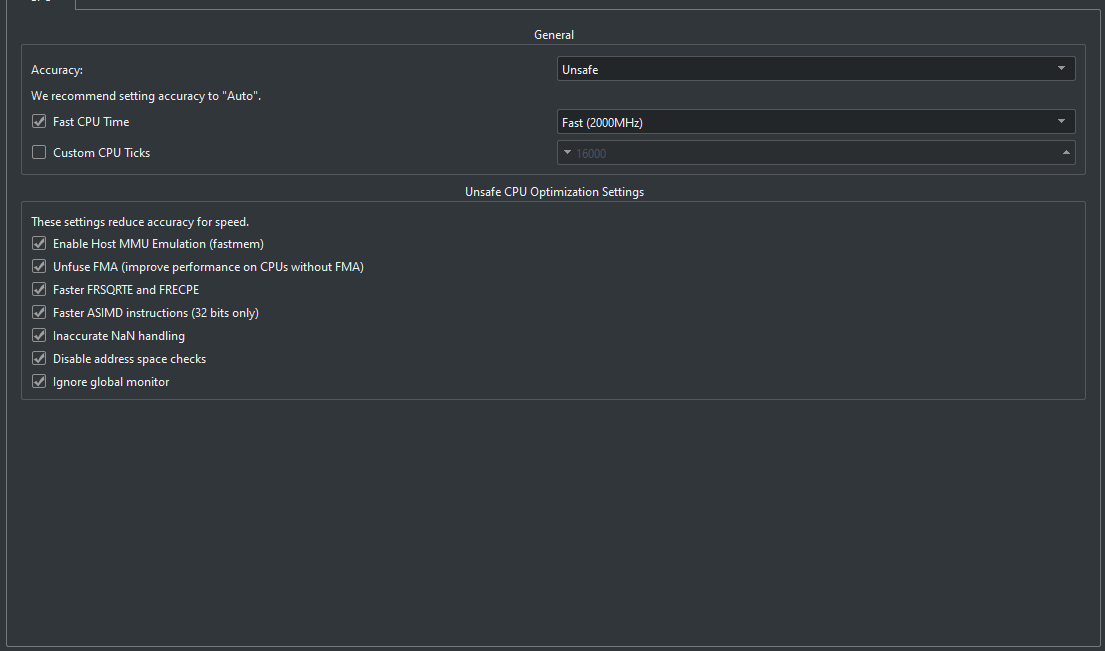Turn off Inaccurate NaN handling
The image size is (1105, 651).
coord(39,335)
